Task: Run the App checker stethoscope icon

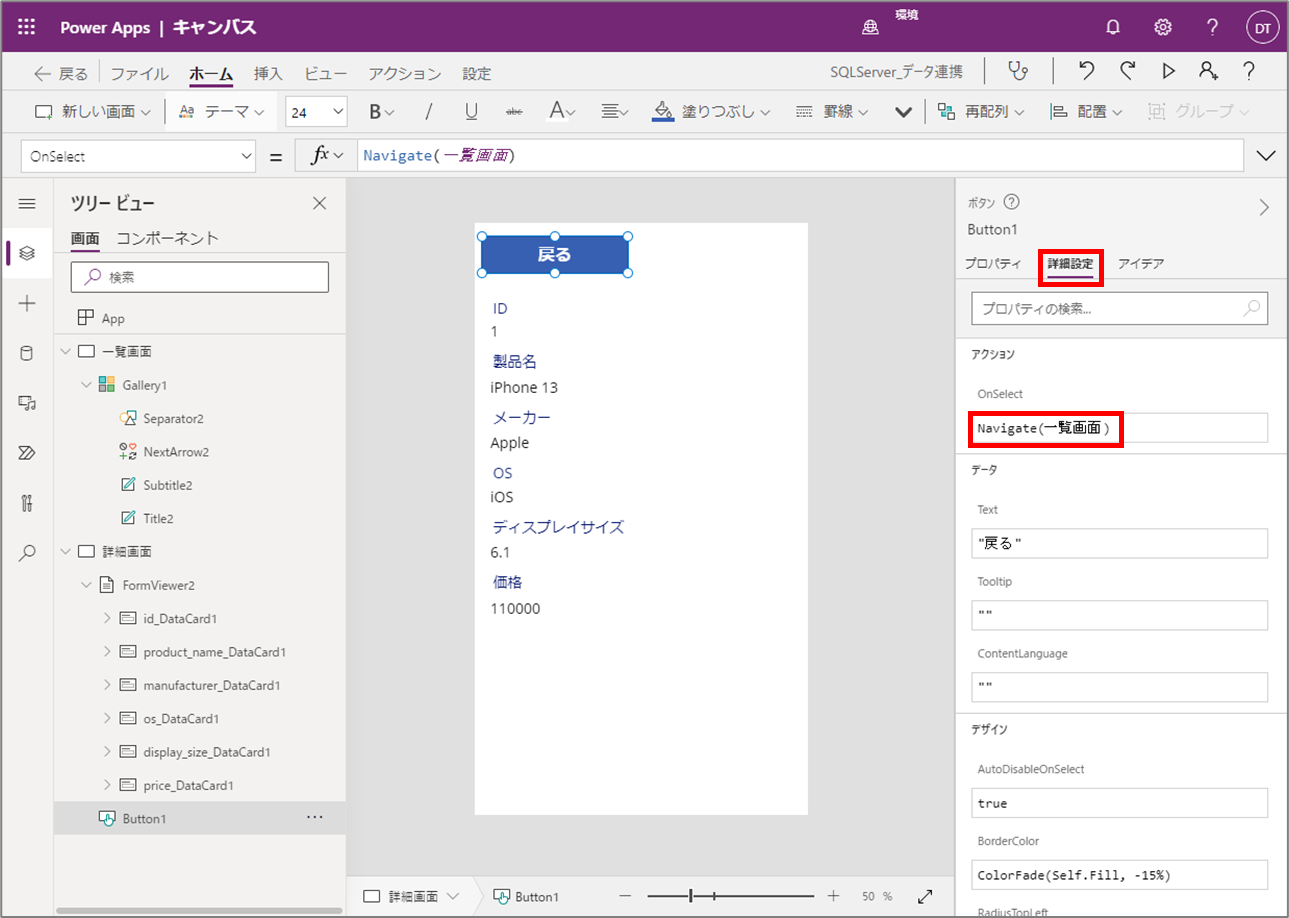Action: click(x=1018, y=72)
